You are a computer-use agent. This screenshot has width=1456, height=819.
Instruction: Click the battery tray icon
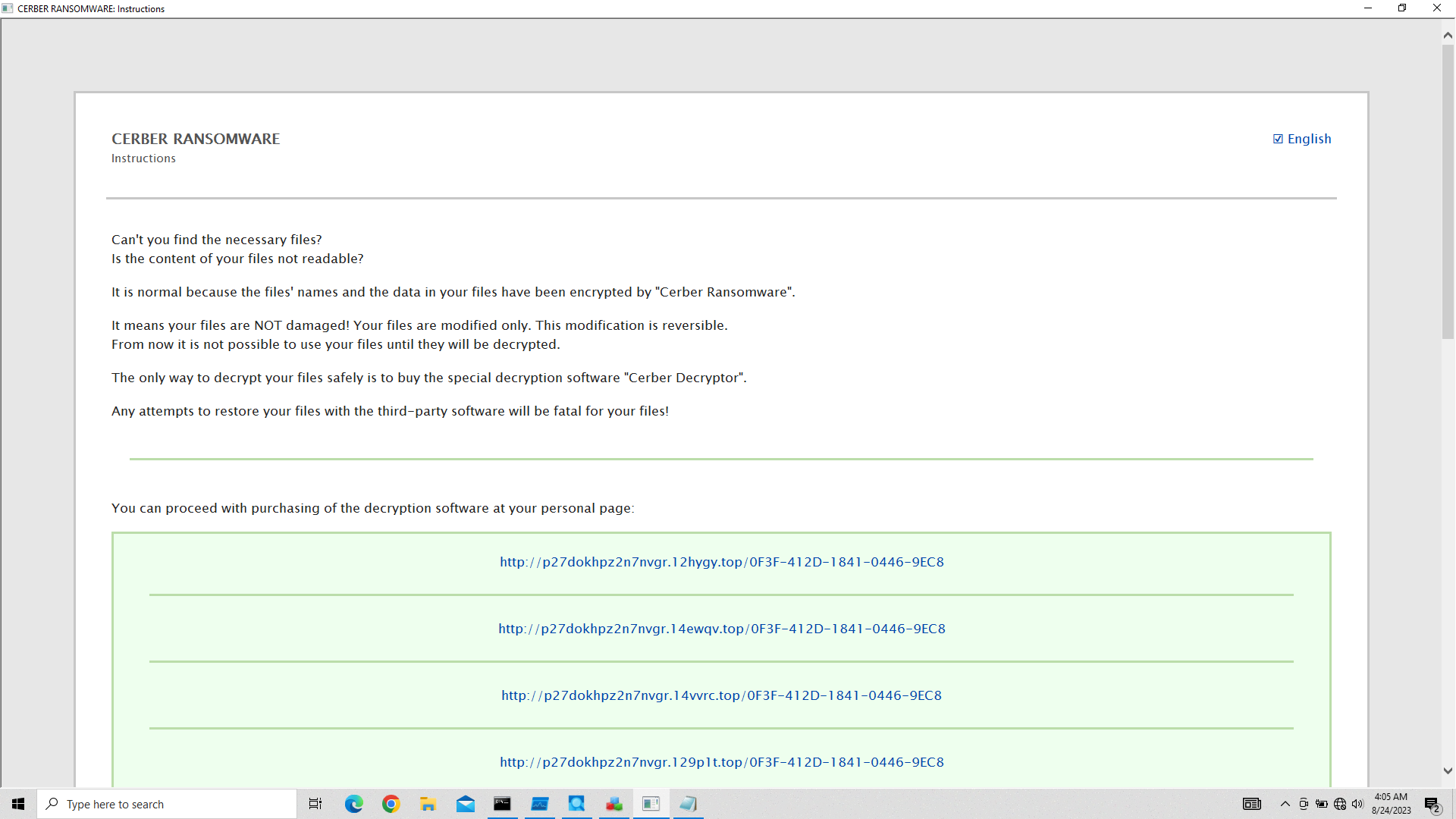pyautogui.click(x=1322, y=804)
